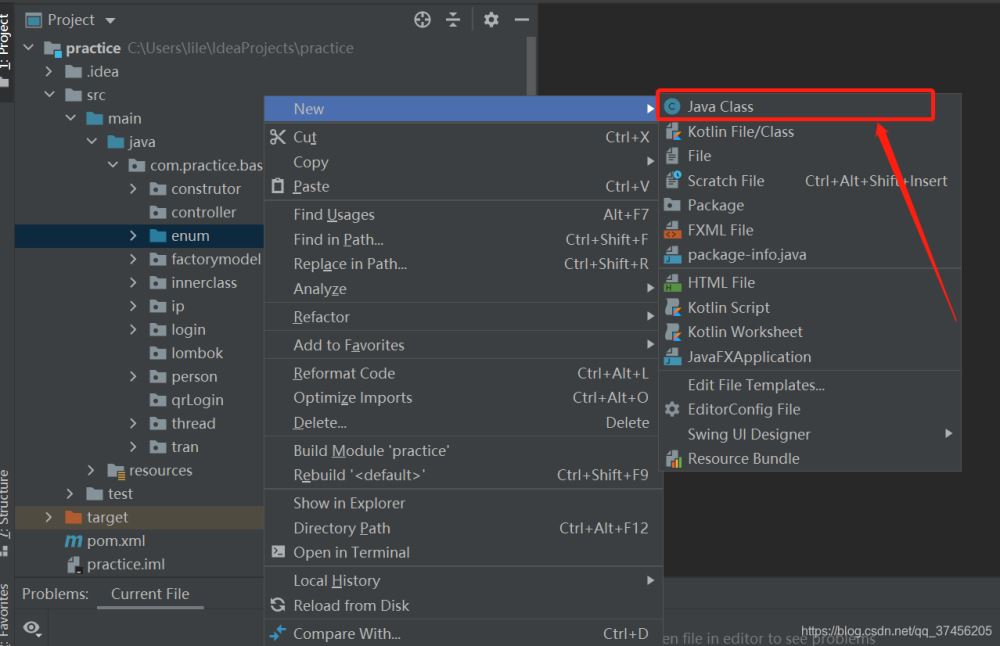Select the practice.iml file
This screenshot has height=646, width=1000.
click(125, 564)
